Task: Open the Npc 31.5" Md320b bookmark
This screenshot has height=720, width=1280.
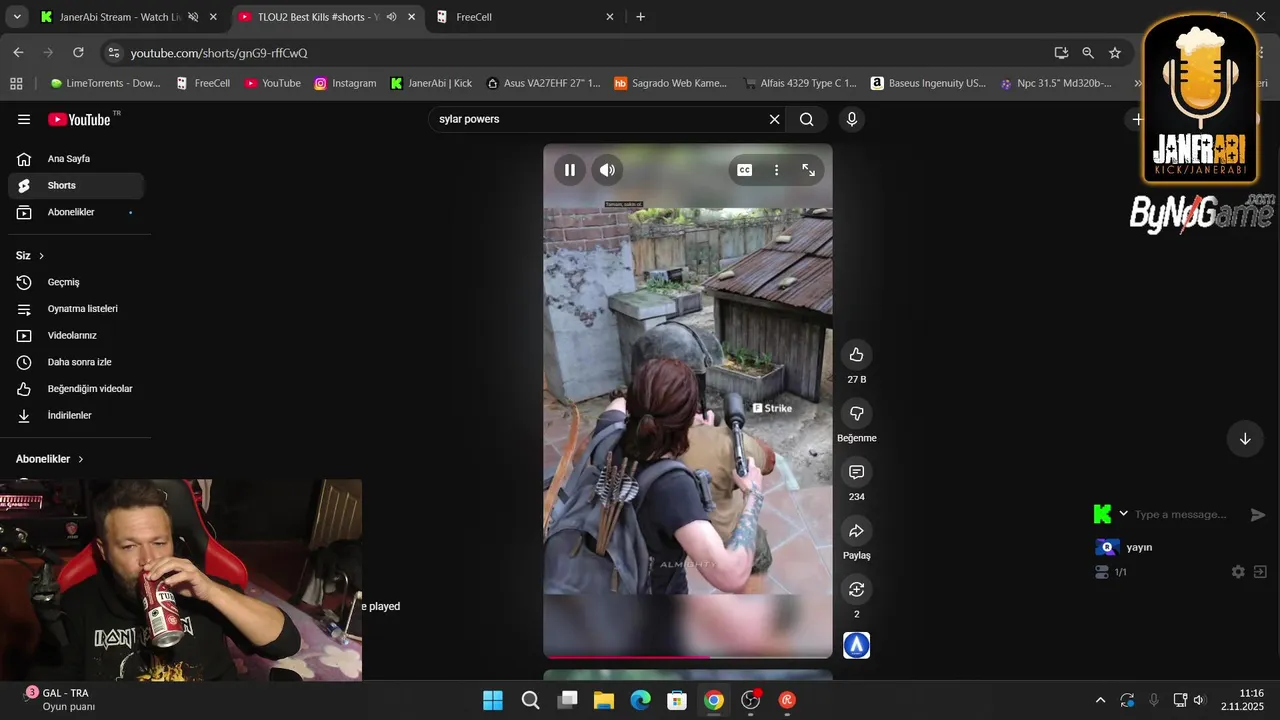Action: point(1055,83)
